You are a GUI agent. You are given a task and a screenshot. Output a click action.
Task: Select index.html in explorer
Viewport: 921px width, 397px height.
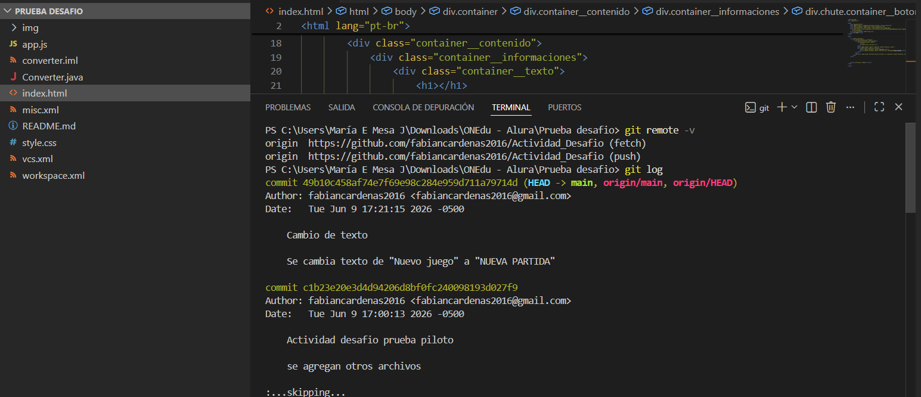click(125, 93)
